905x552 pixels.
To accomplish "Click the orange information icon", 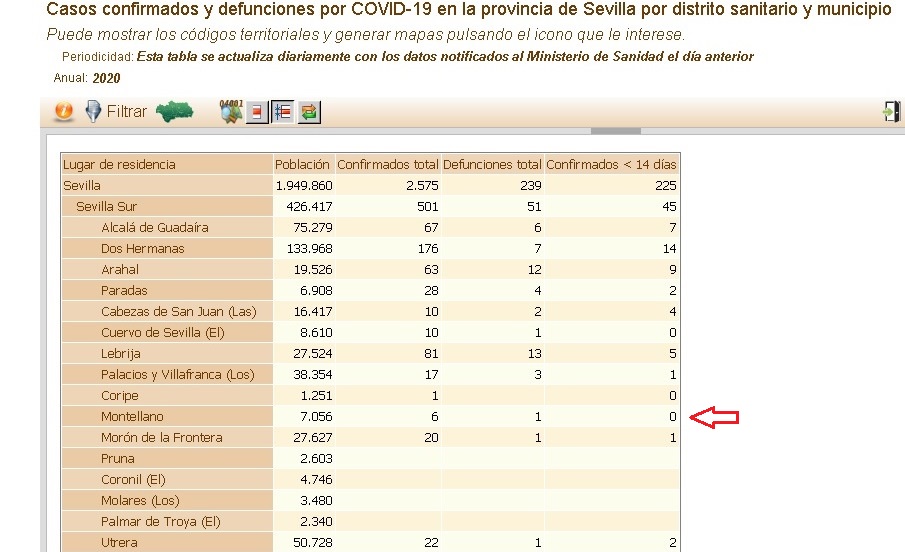I will tap(63, 112).
